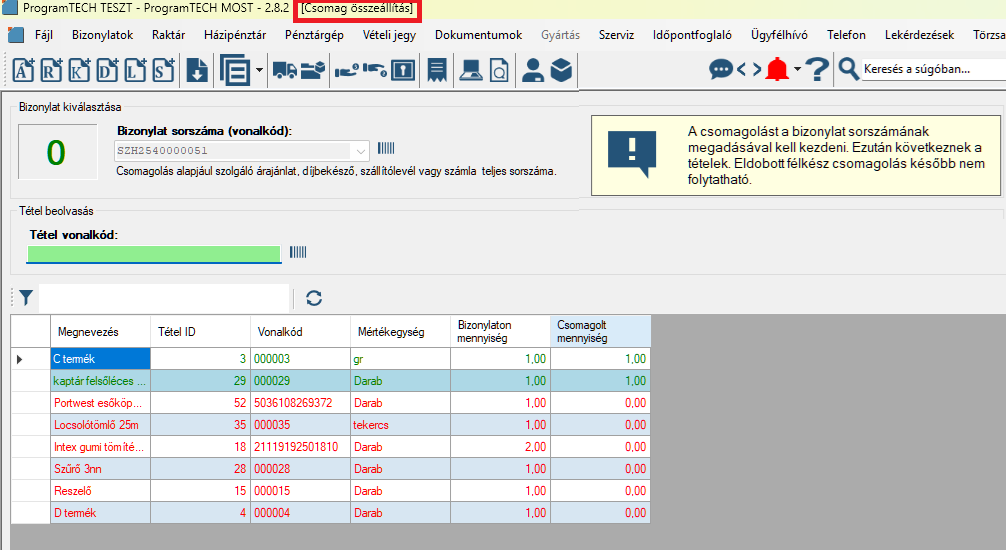Click the document download arrow icon
The image size is (1006, 550).
point(197,70)
